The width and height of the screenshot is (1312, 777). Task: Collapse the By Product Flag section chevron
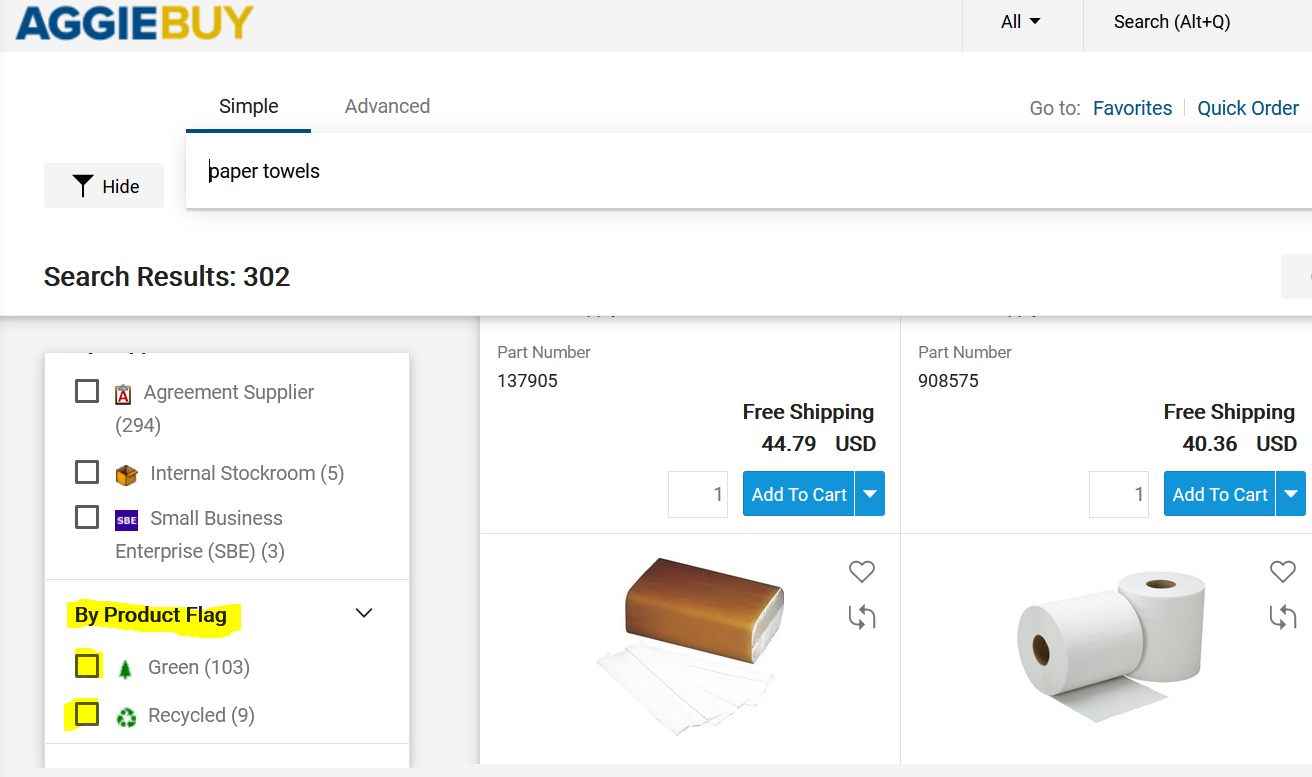tap(364, 613)
